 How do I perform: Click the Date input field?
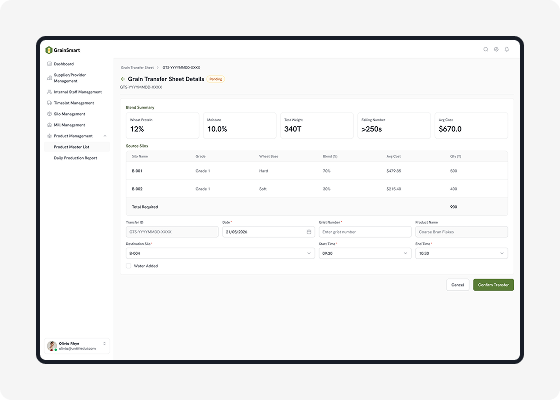coord(268,232)
